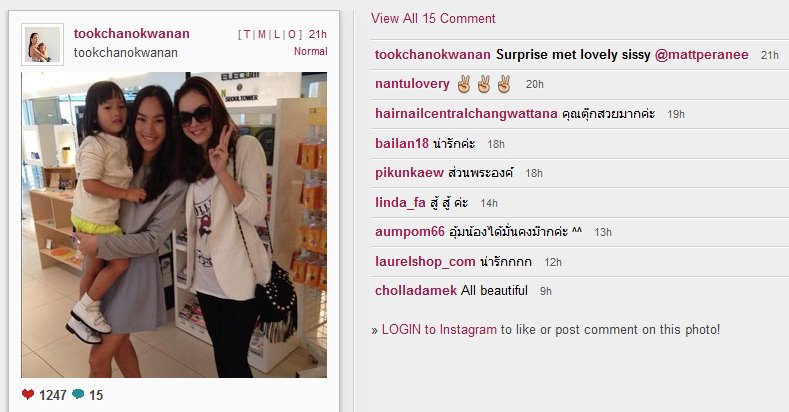Open the @mattperanee mention link
This screenshot has width=789, height=412.
point(701,55)
